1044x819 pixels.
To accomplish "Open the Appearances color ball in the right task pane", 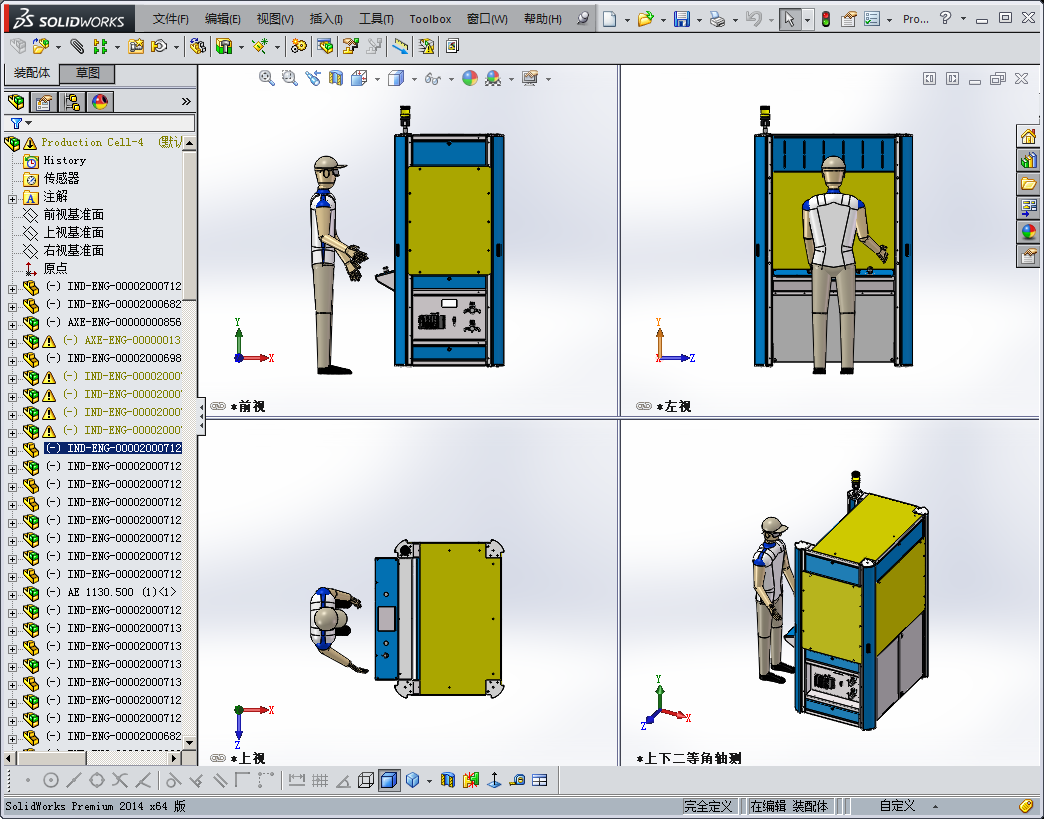I will (1028, 232).
